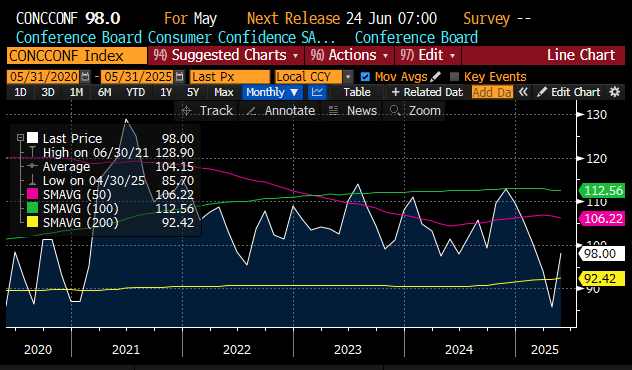Open the end date calendar picker icon
Viewport: 632px width, 370px height.
tap(180, 77)
